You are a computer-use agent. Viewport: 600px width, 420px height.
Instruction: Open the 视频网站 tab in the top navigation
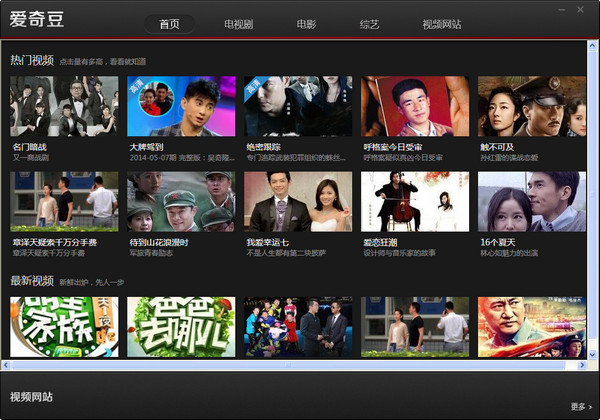(x=445, y=23)
